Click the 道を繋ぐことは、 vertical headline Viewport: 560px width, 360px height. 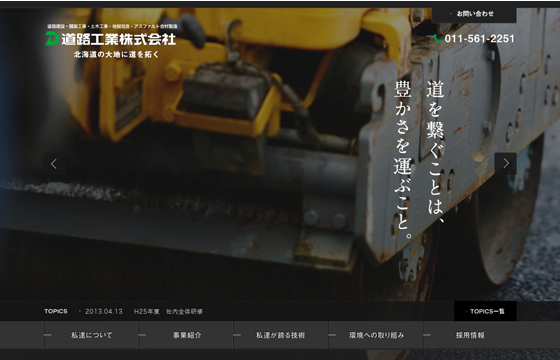pyautogui.click(x=435, y=152)
